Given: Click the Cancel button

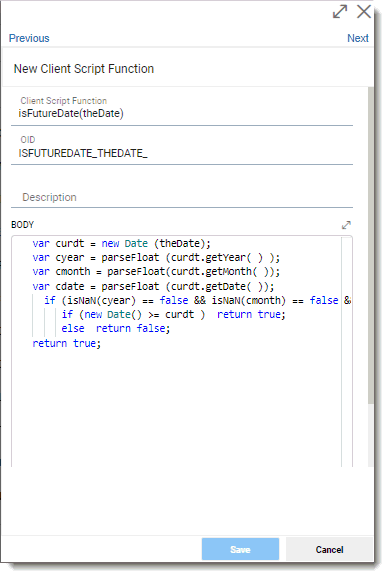Looking at the screenshot, I should [329, 549].
